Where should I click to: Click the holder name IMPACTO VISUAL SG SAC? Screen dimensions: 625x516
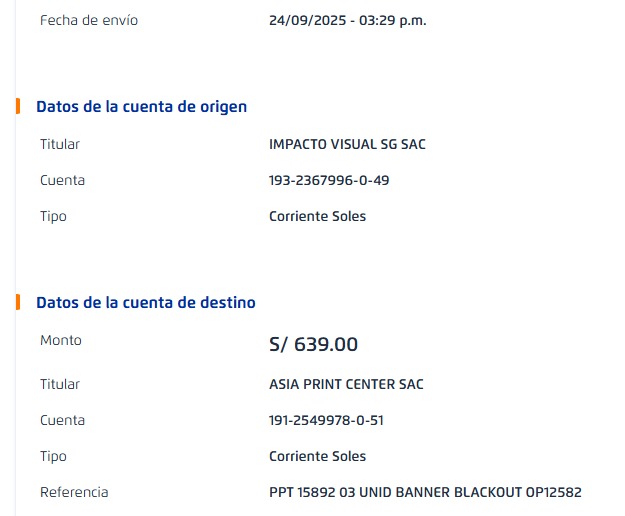click(x=347, y=144)
